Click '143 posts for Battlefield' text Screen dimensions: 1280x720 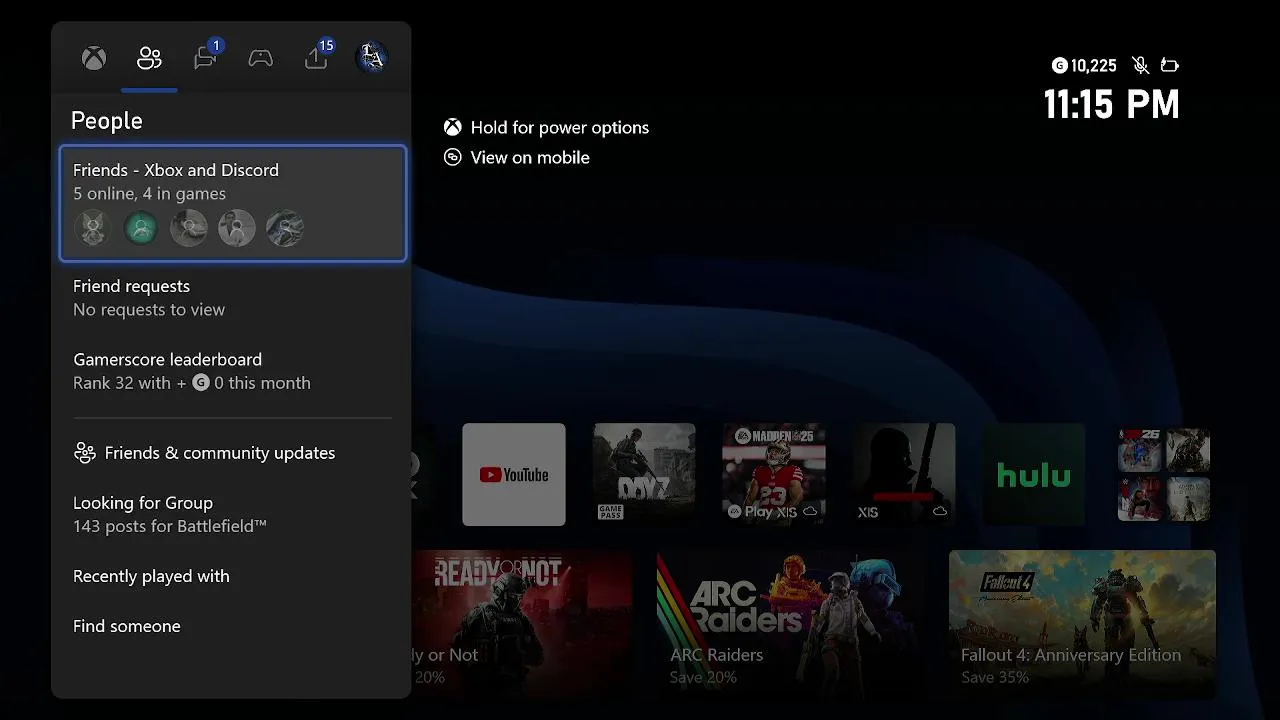coord(170,526)
